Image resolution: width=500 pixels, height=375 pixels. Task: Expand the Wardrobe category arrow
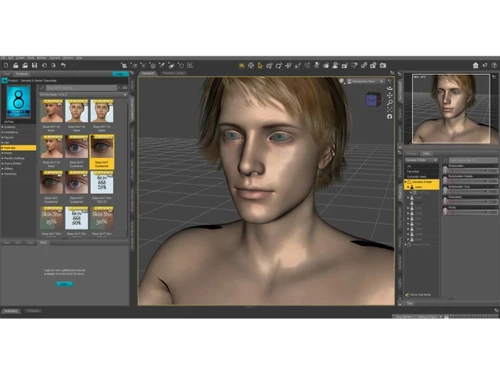click(3, 174)
